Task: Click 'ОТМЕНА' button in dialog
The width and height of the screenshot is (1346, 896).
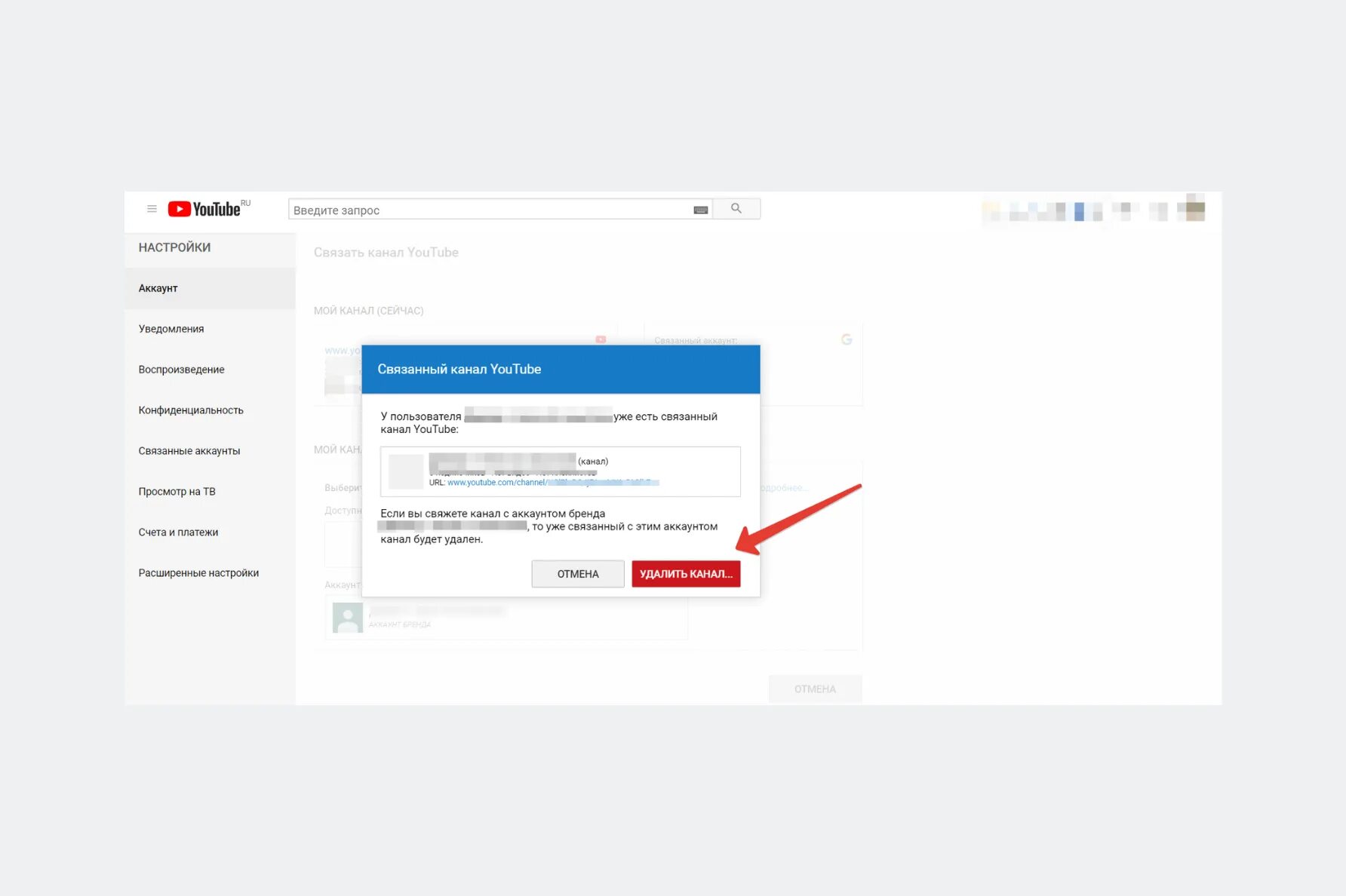Action: tap(578, 574)
